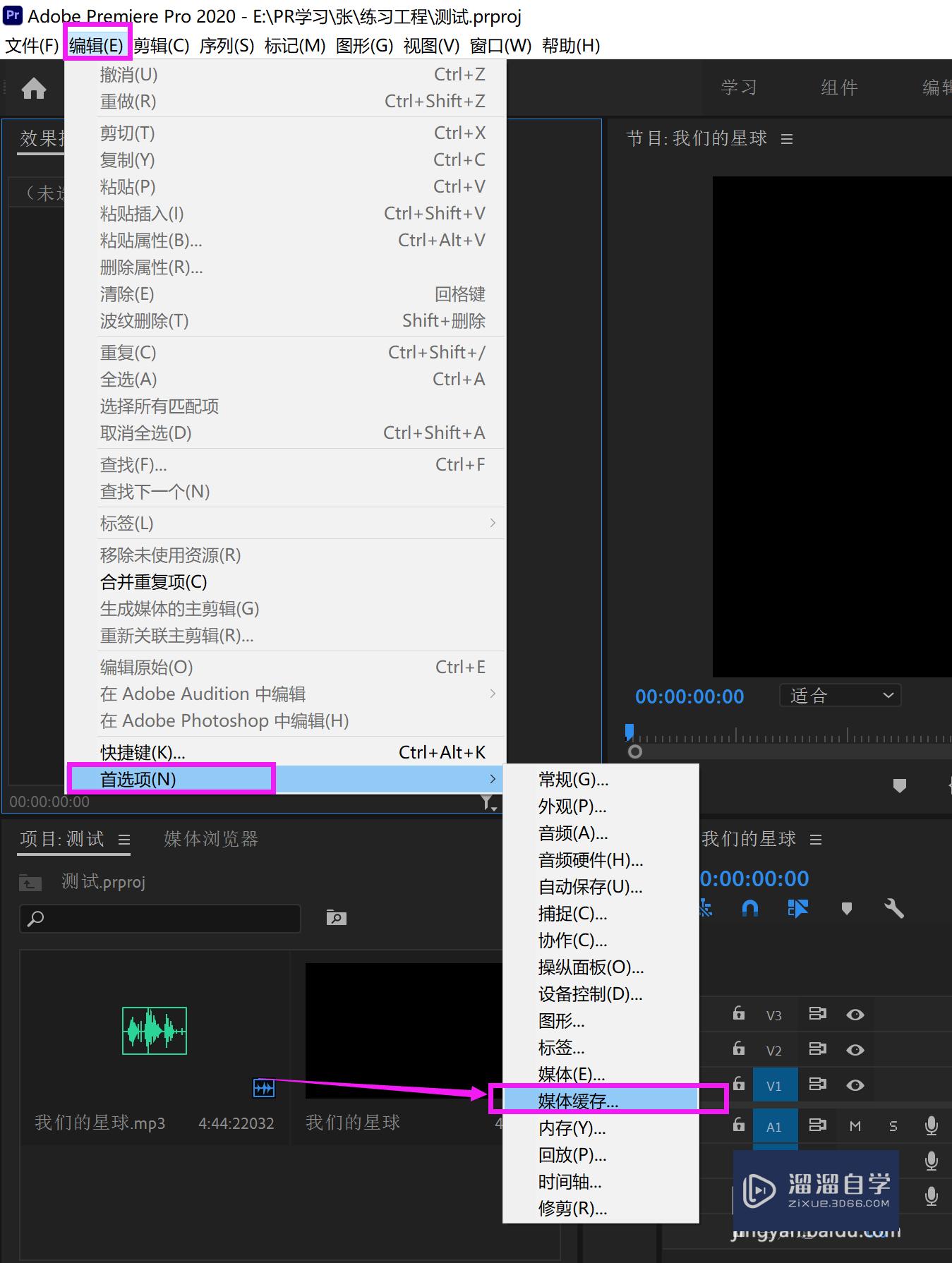Solo the A1 track with S button
Viewport: 952px width, 1263px height.
(x=893, y=1126)
